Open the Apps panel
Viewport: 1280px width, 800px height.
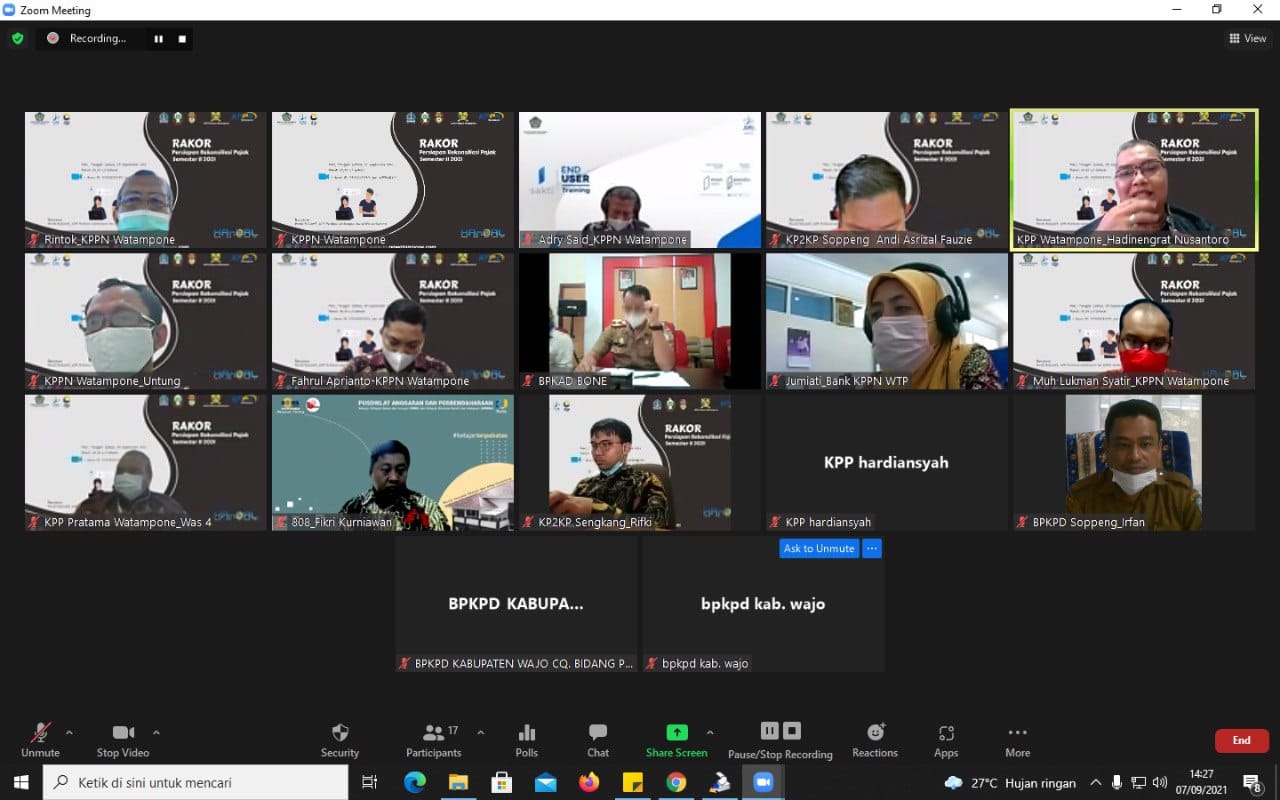pyautogui.click(x=946, y=740)
